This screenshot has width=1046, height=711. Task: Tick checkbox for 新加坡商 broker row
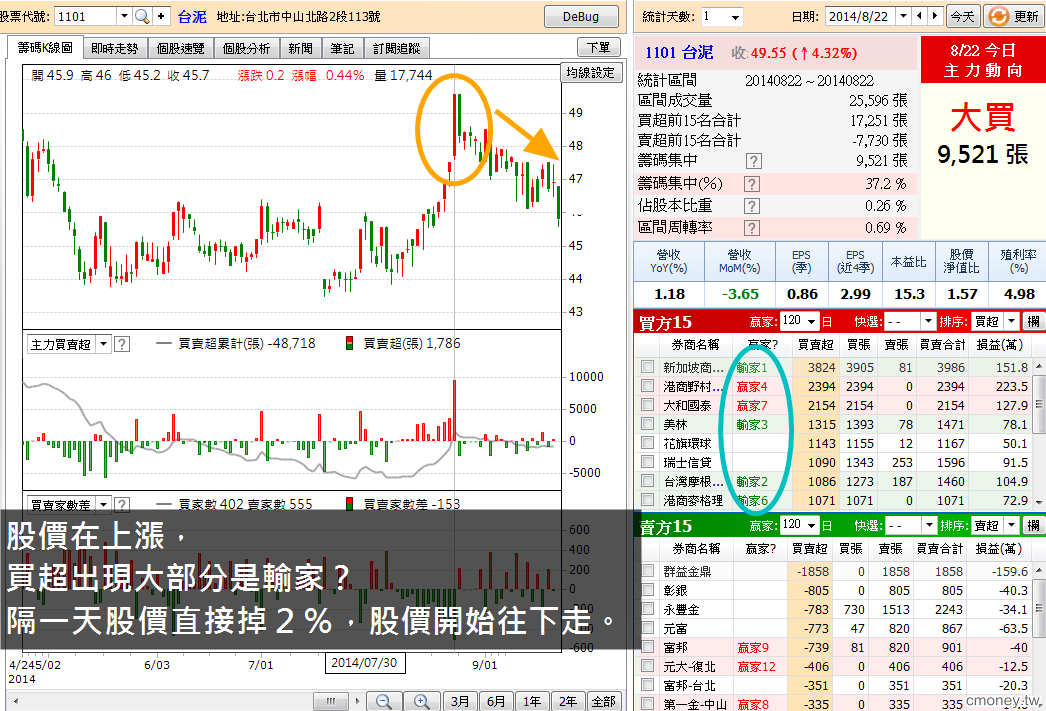point(647,366)
